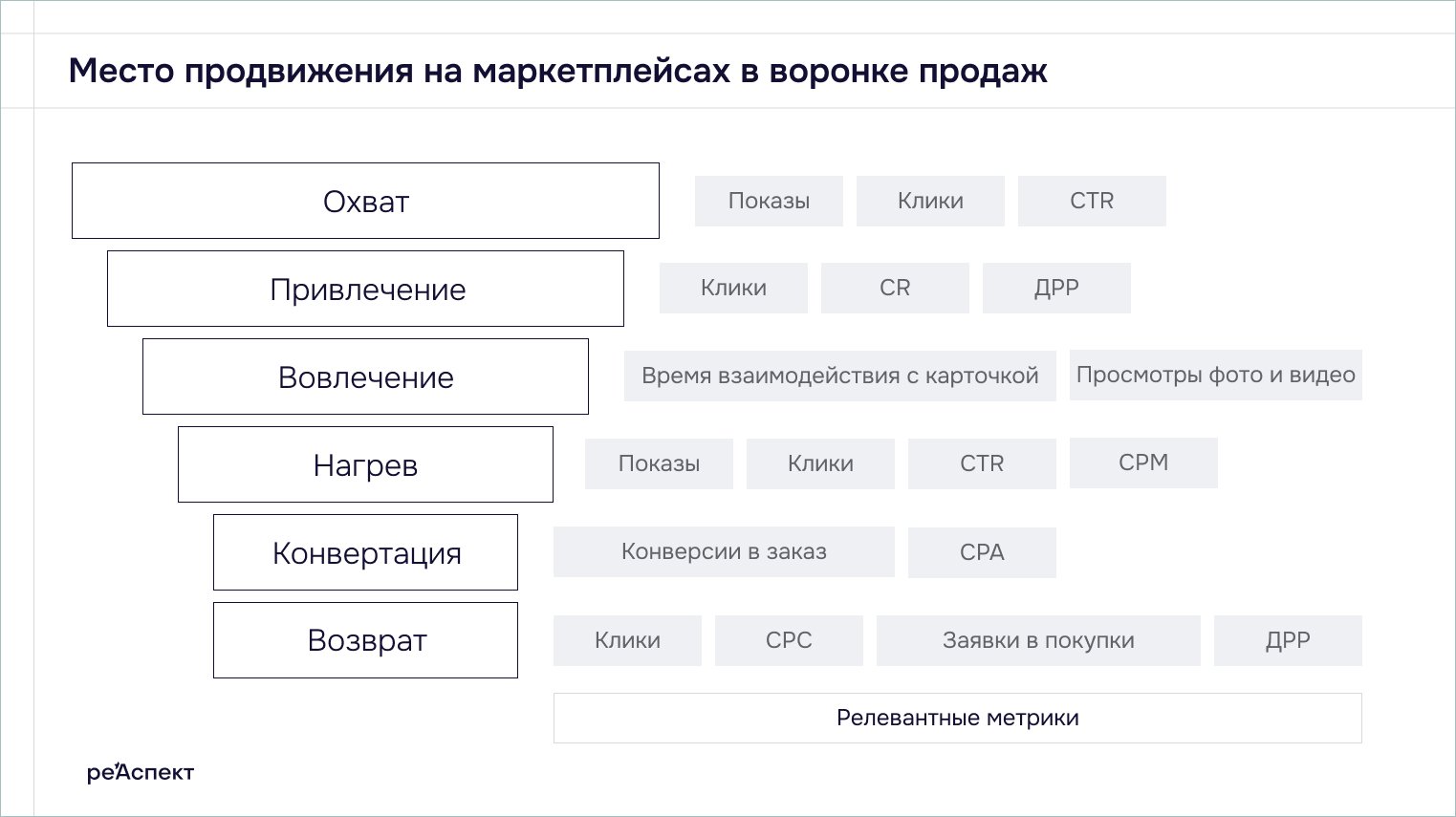Image resolution: width=1456 pixels, height=817 pixels.
Task: Select the Просмотры фото и видео tag
Action: 1215,375
